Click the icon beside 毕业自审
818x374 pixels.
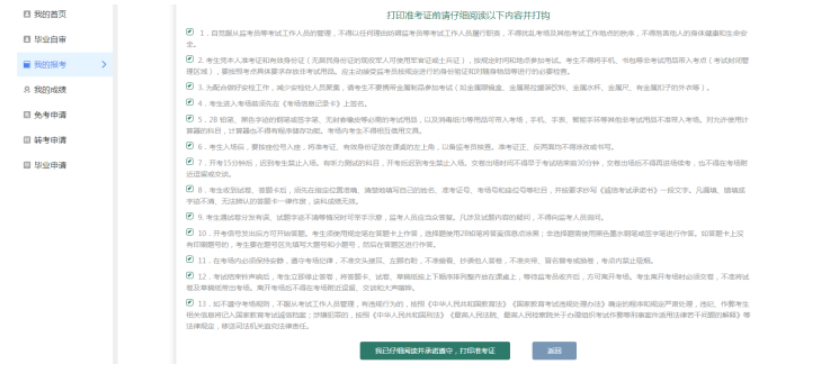click(x=27, y=39)
